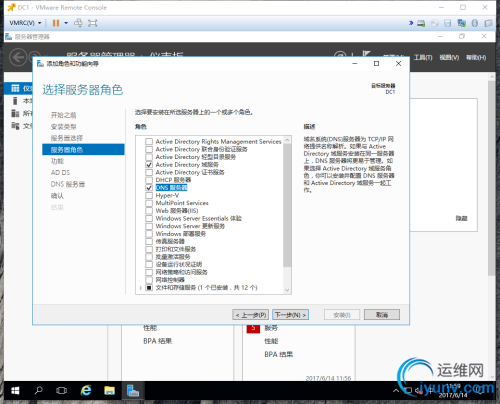The height and width of the screenshot is (404, 500).
Task: Check Active Directory 证书服务 role
Action: point(149,172)
